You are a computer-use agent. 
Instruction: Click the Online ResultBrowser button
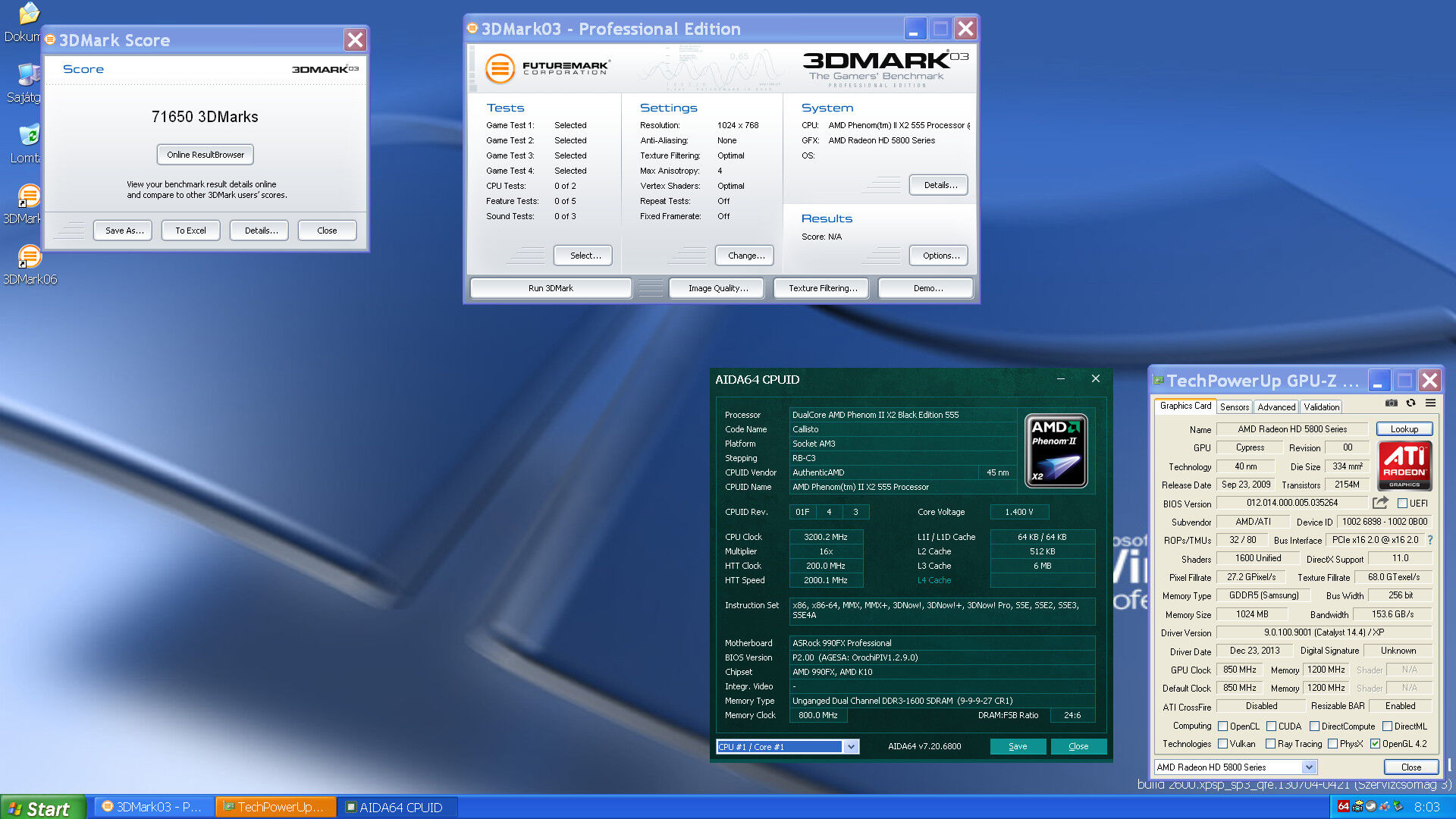206,155
